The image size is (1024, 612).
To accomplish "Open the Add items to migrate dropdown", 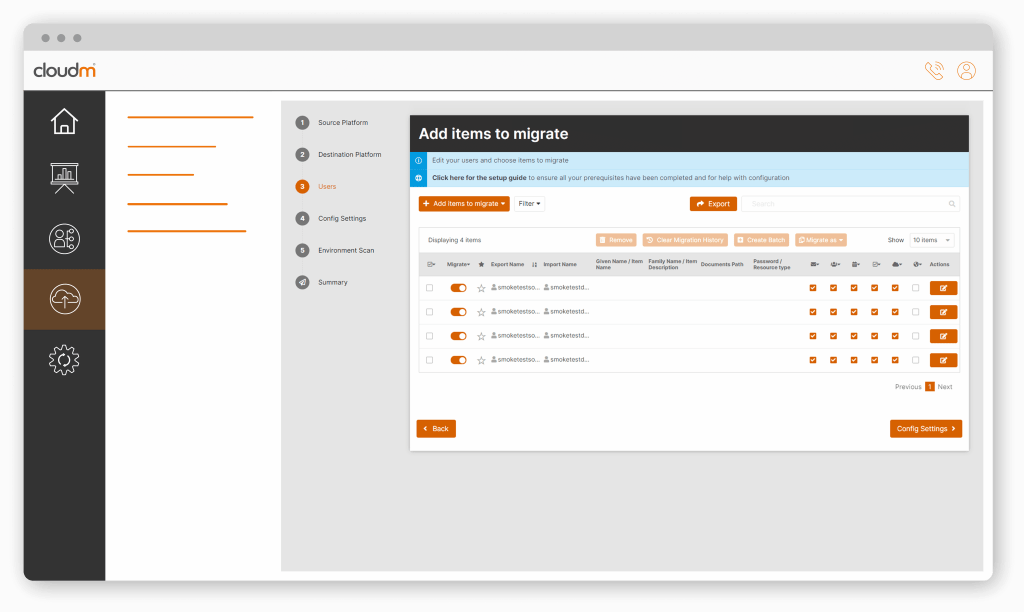I will [x=464, y=204].
